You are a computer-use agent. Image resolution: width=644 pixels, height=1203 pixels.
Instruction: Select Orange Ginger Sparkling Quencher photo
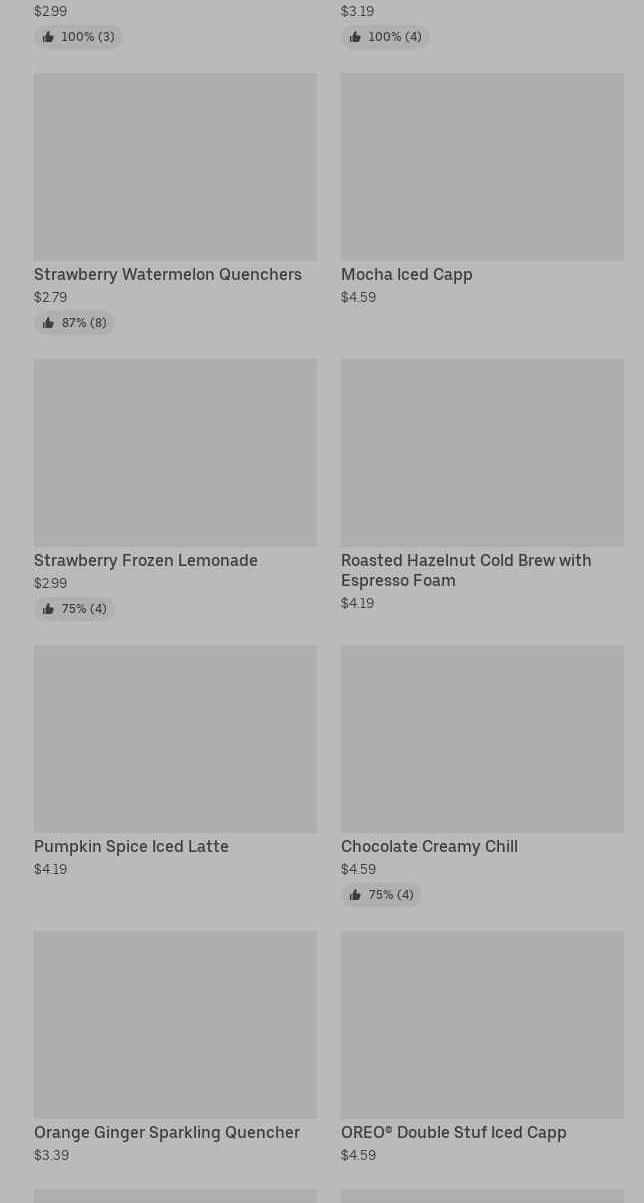[x=175, y=1024]
